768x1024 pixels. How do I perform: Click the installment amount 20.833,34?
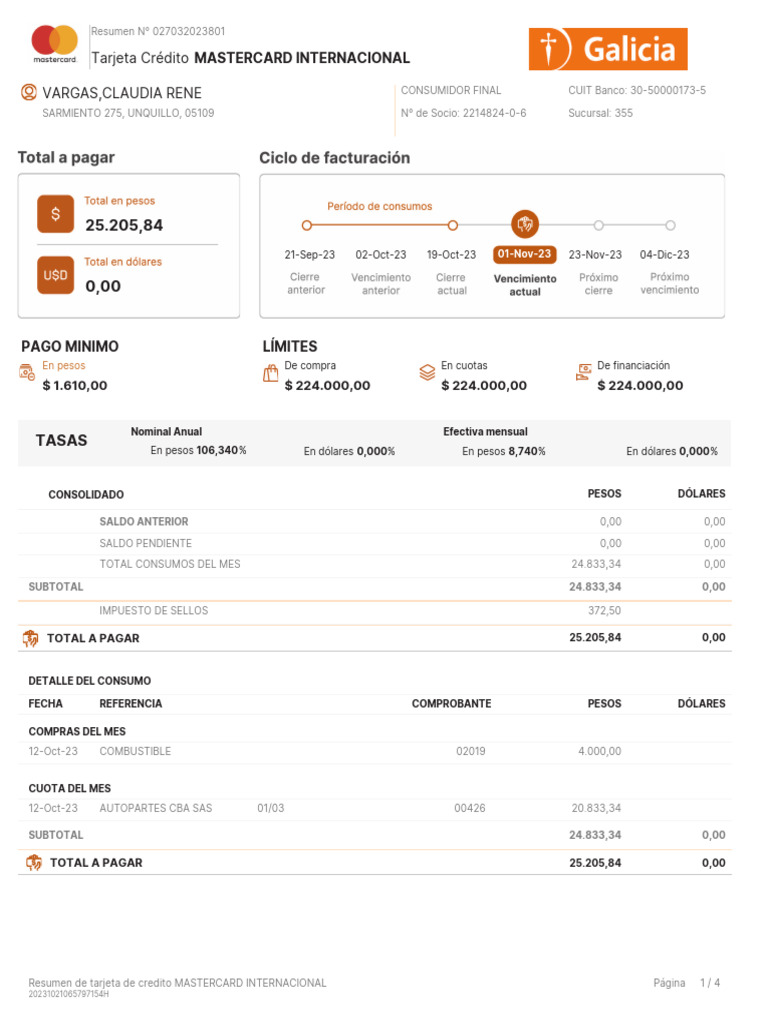(596, 808)
